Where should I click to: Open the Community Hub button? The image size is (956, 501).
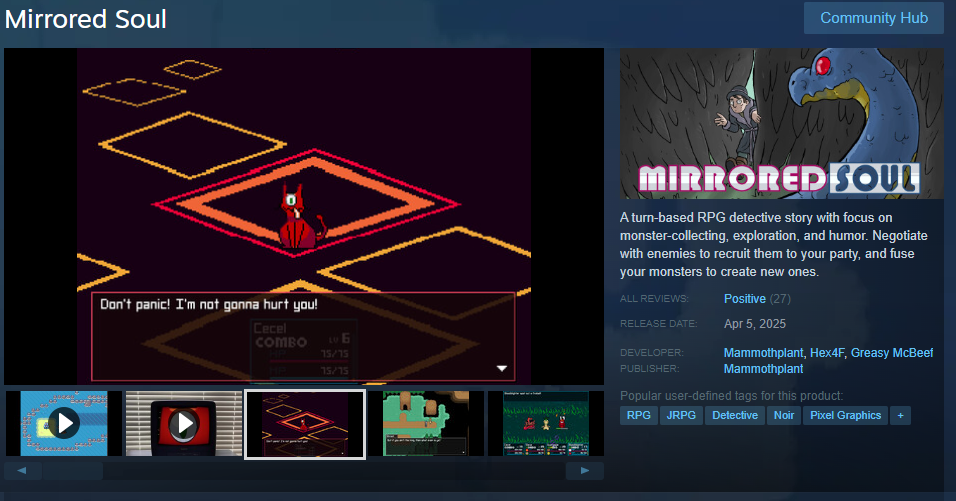(x=874, y=18)
